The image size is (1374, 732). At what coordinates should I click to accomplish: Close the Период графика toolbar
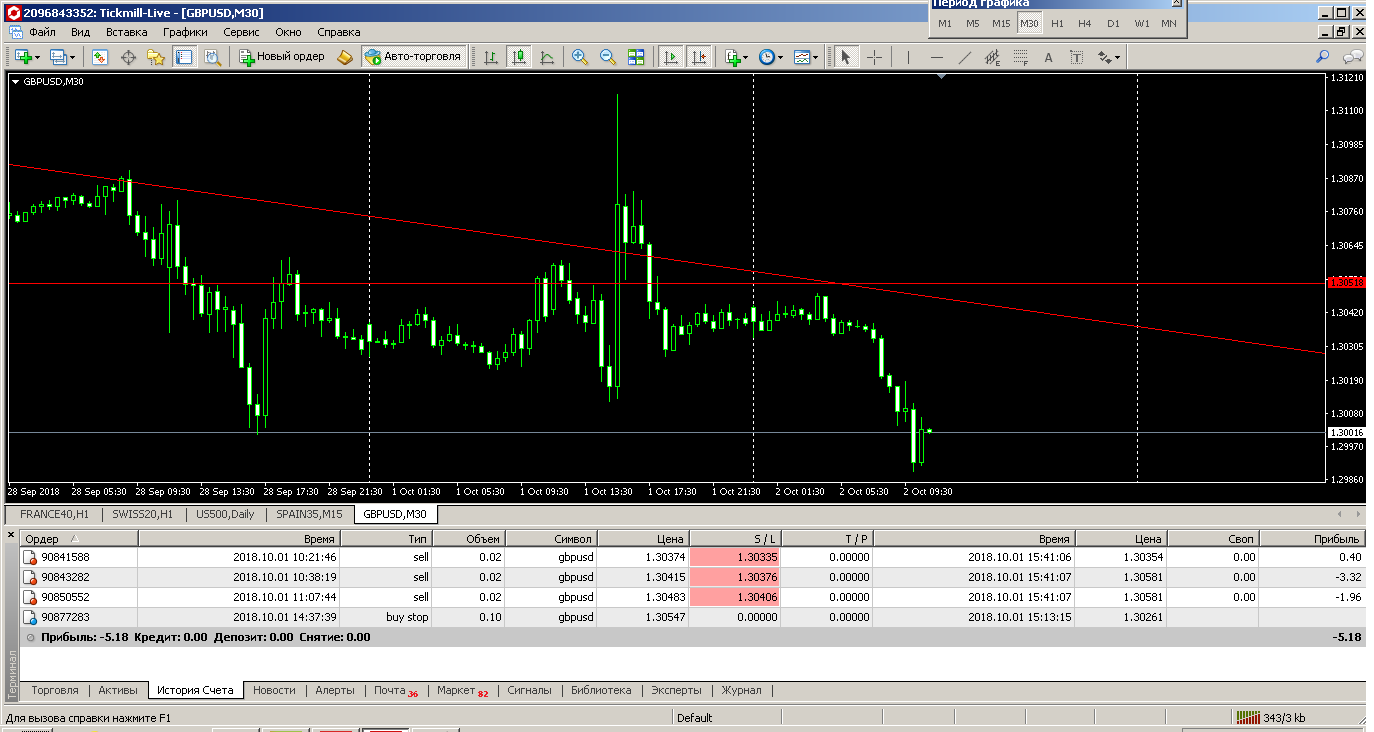coord(1176,3)
